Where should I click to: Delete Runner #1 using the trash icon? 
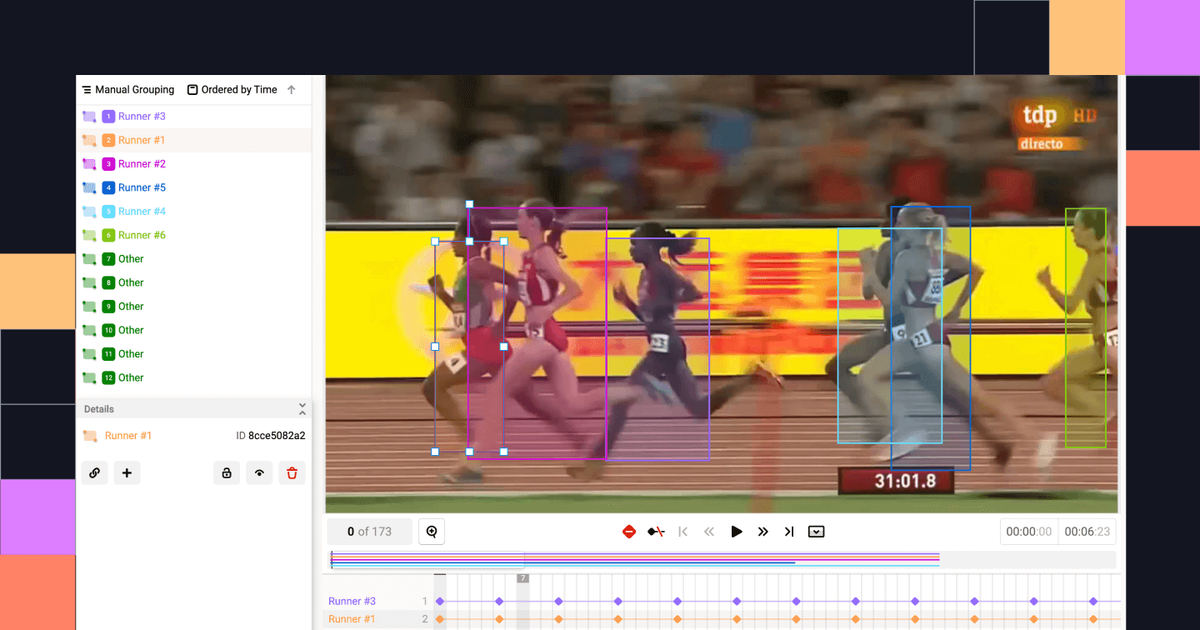click(x=292, y=472)
